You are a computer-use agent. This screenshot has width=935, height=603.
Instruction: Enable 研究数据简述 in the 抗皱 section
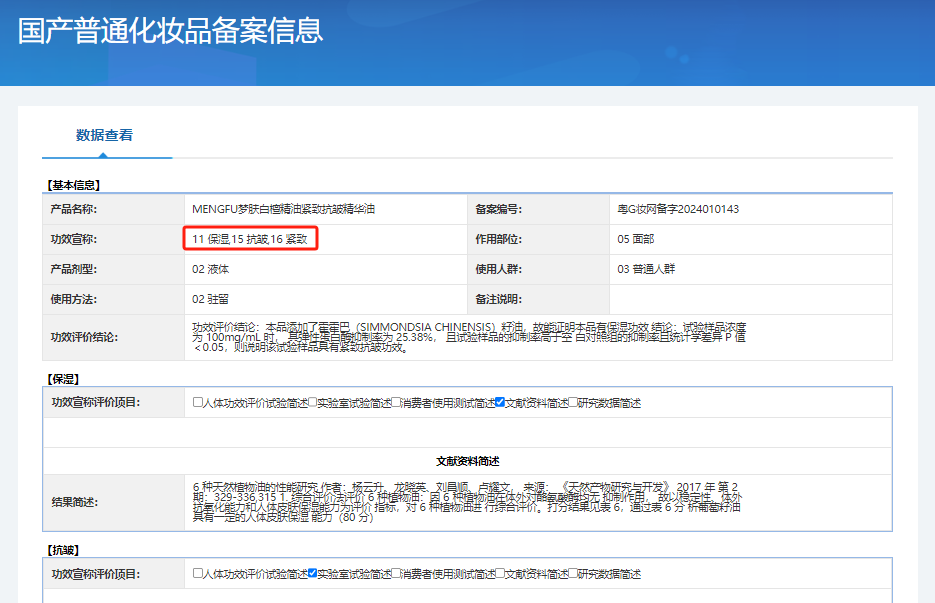(574, 574)
